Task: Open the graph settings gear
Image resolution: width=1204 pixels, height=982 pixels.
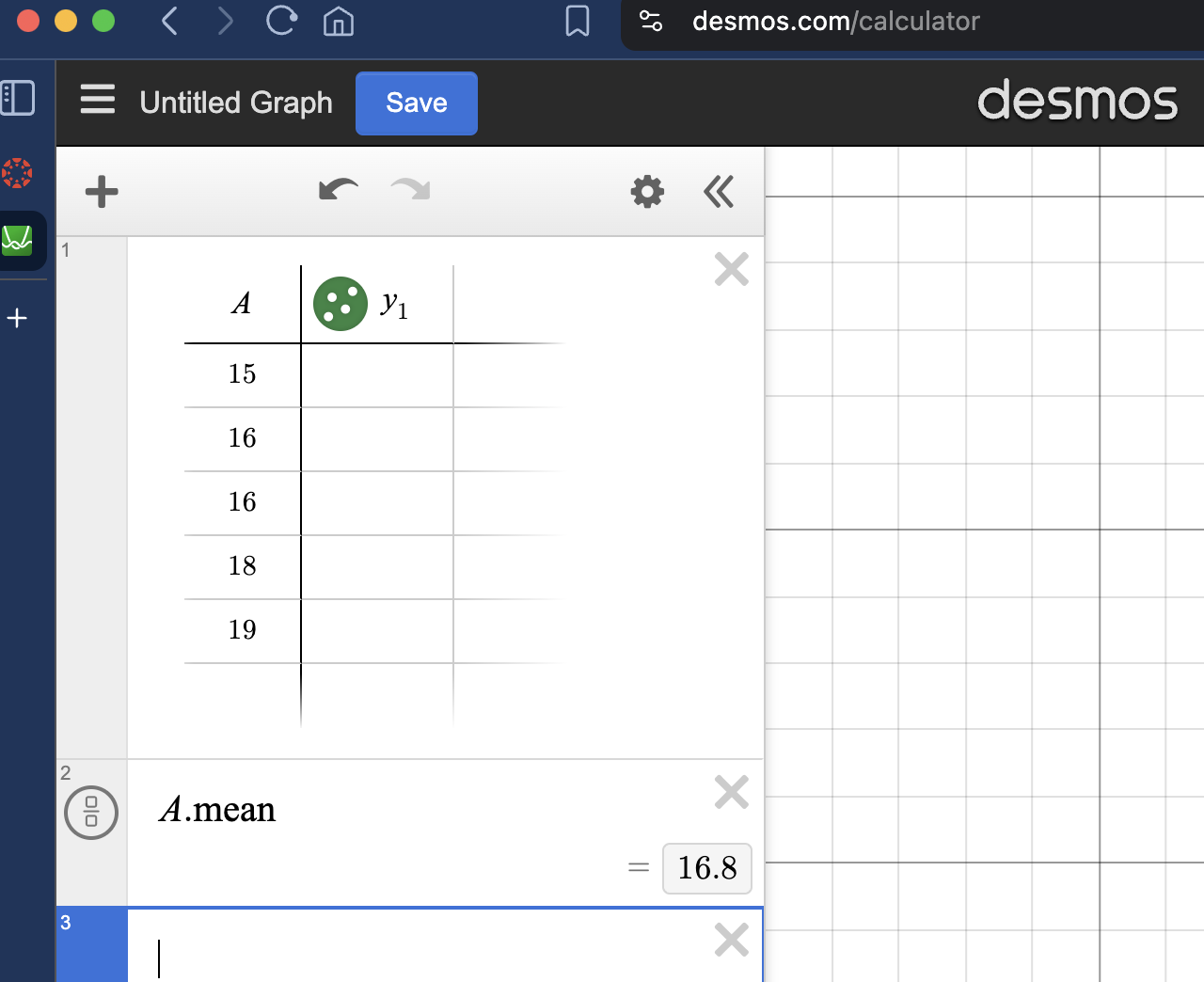Action: point(647,192)
